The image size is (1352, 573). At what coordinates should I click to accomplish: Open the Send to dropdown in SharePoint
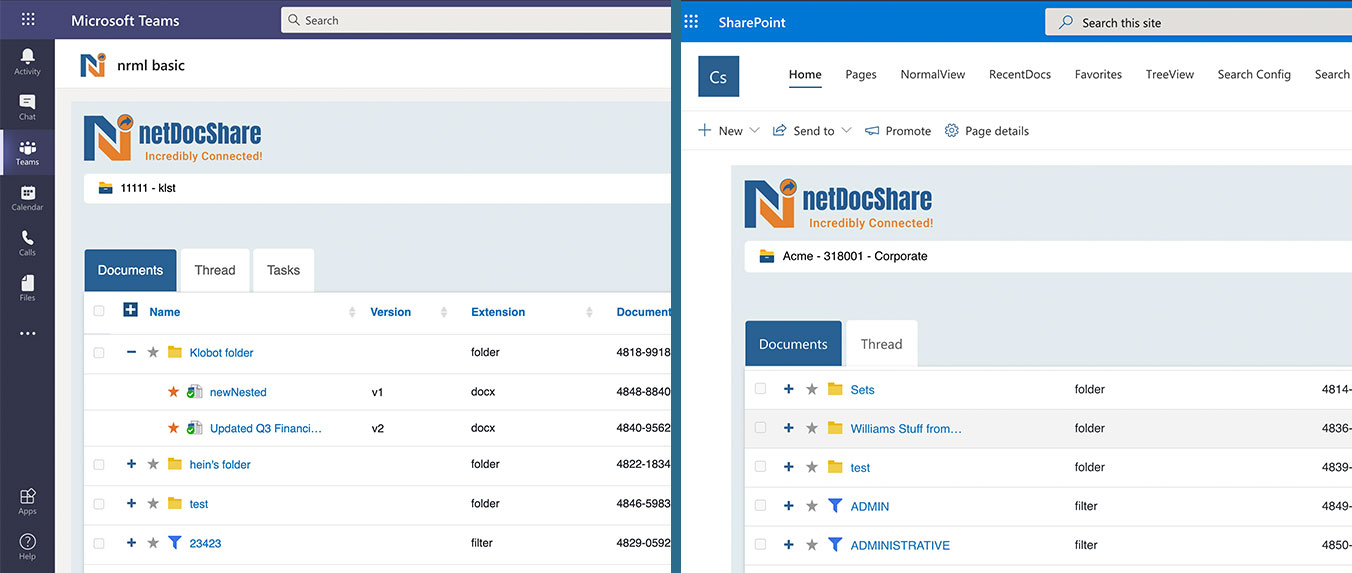click(x=812, y=131)
